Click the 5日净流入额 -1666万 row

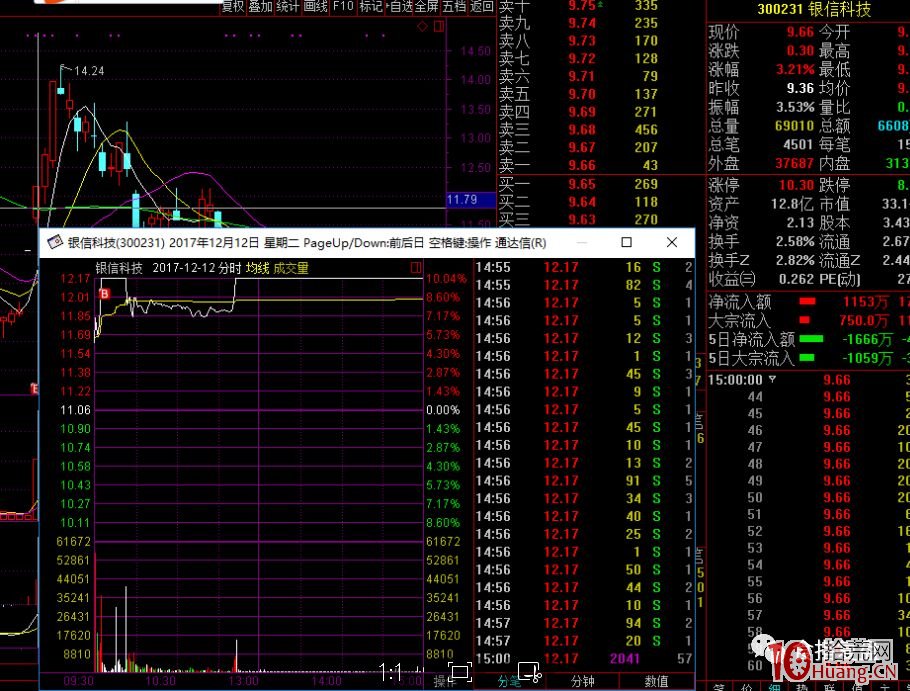pyautogui.click(x=808, y=339)
